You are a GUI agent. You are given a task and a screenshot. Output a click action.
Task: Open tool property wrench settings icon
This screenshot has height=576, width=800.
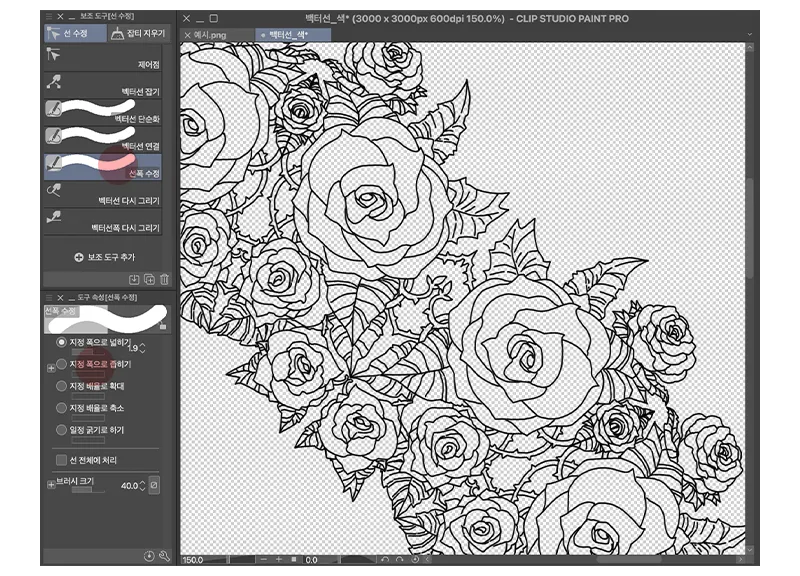pyautogui.click(x=164, y=556)
